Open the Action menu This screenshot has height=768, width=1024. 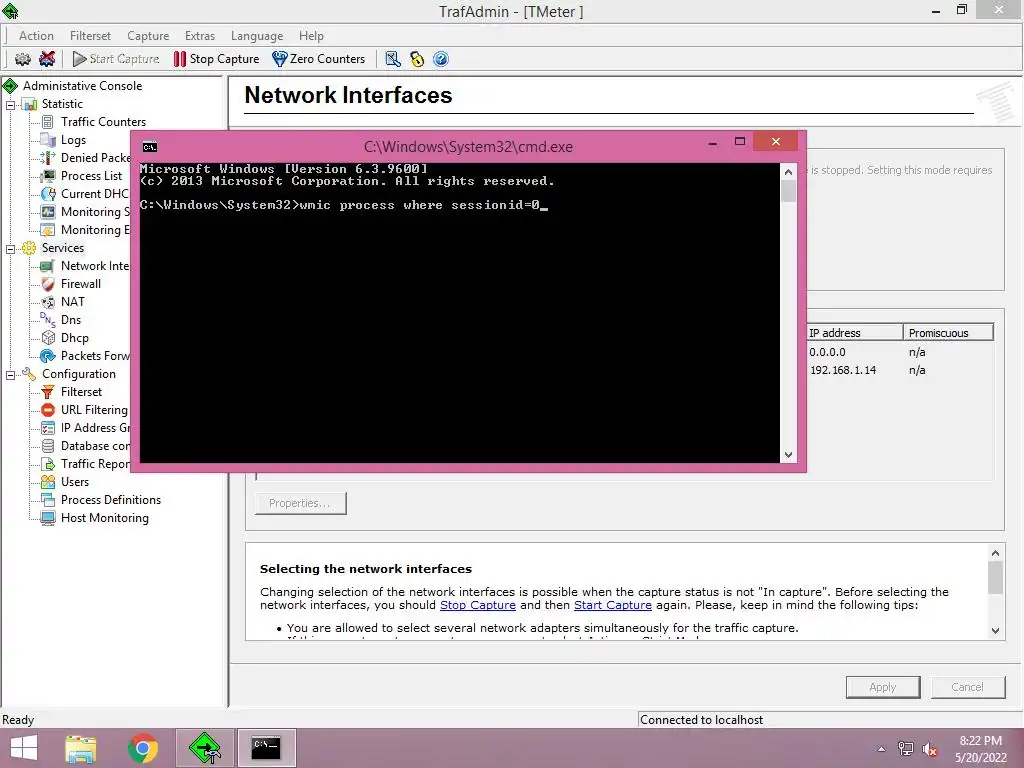pyautogui.click(x=36, y=36)
